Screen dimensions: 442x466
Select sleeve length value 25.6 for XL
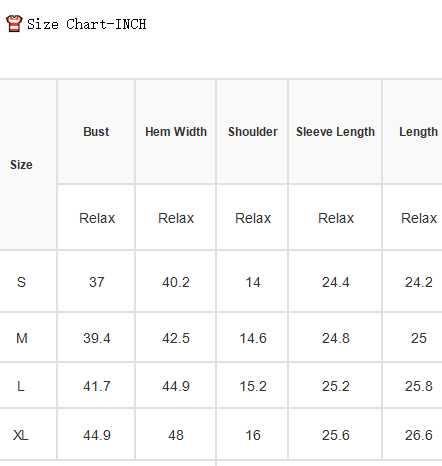[336, 435]
